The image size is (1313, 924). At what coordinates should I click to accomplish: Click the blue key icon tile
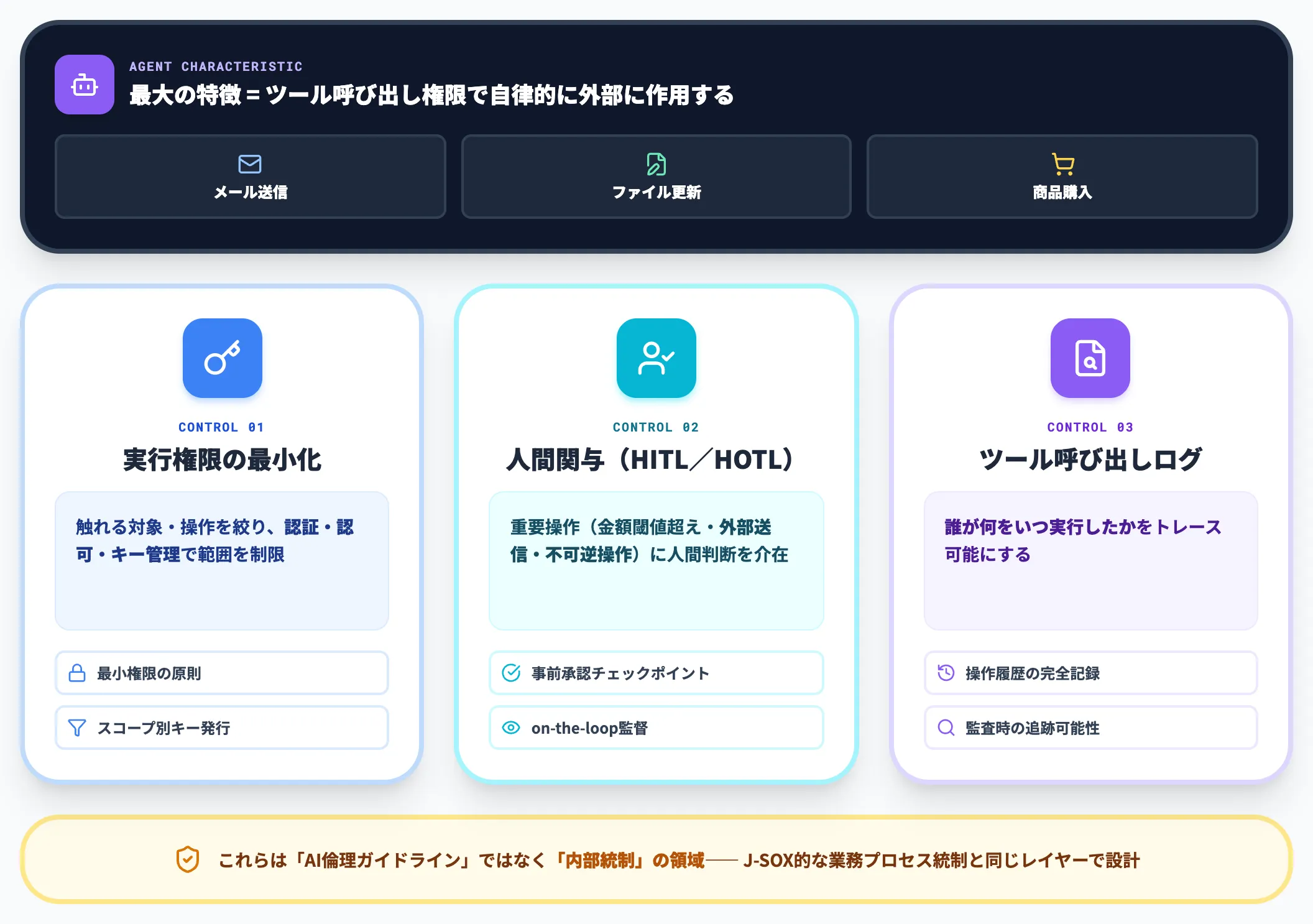(223, 358)
